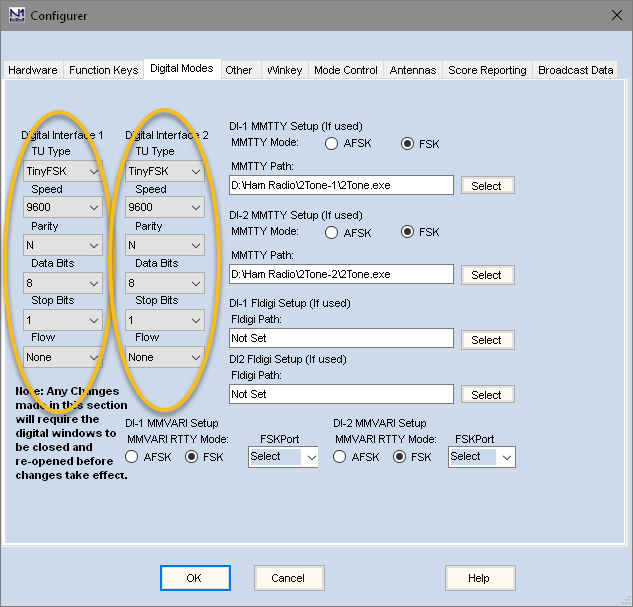This screenshot has width=633, height=607.
Task: Open Help for the Configurer
Action: click(x=480, y=578)
